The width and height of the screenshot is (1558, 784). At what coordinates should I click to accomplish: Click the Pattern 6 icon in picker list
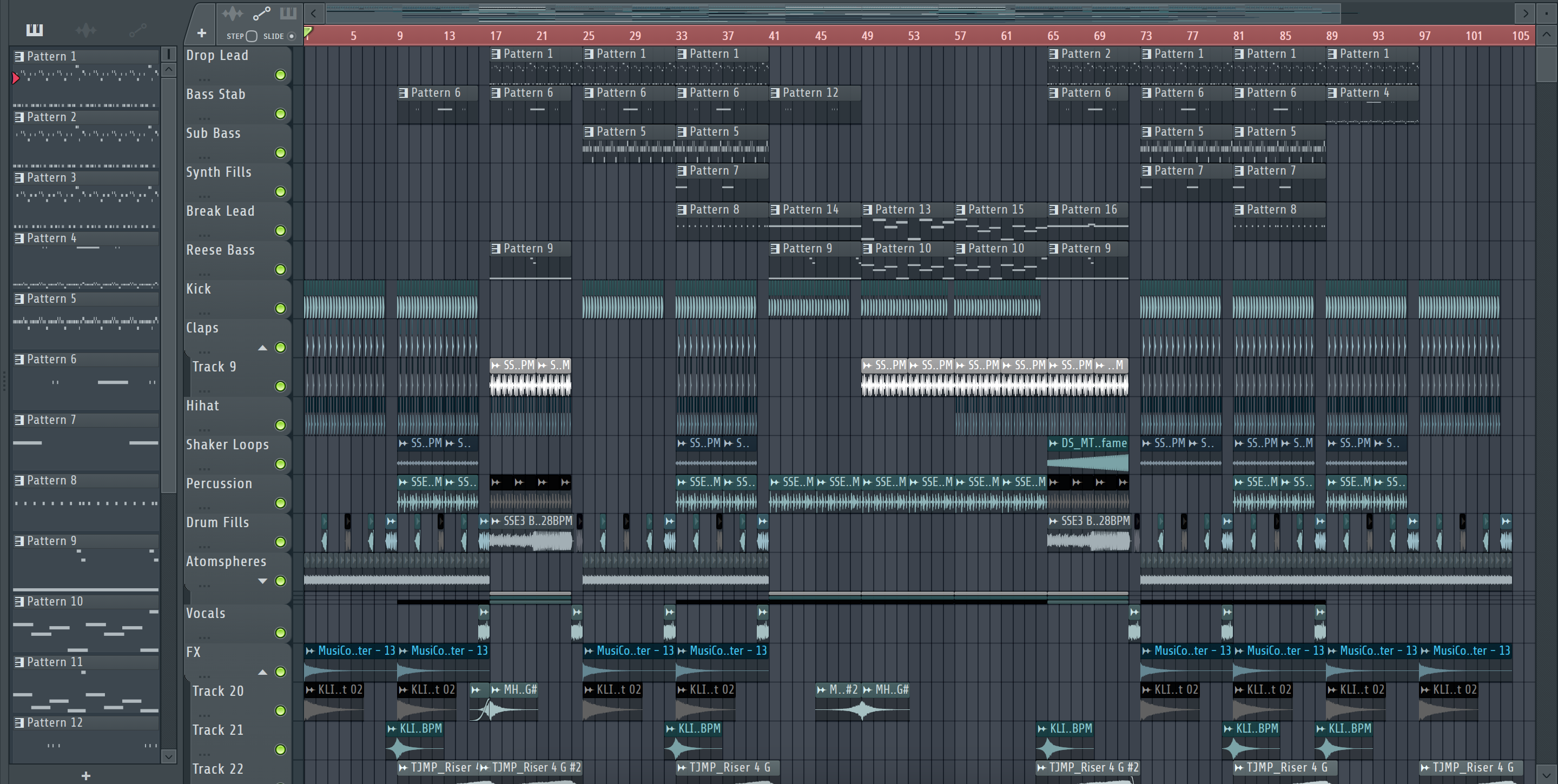click(19, 359)
